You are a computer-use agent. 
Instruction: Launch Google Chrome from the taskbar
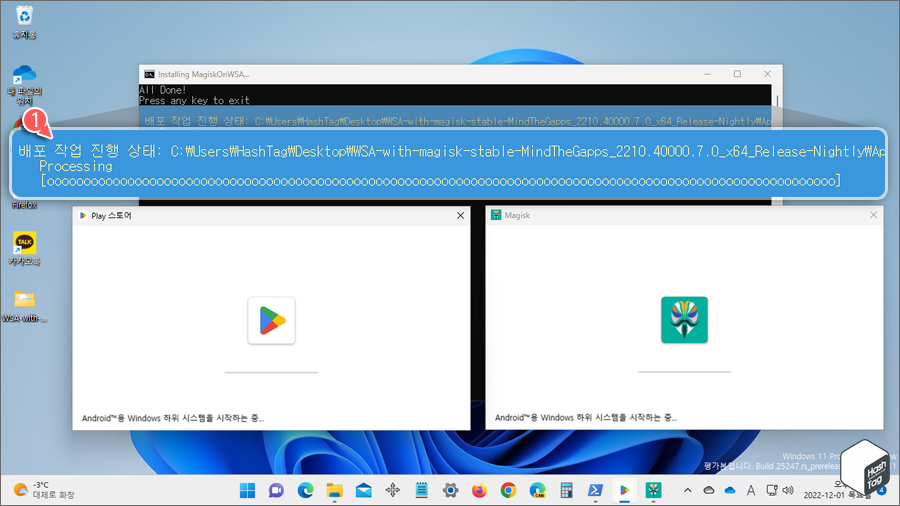[508, 491]
